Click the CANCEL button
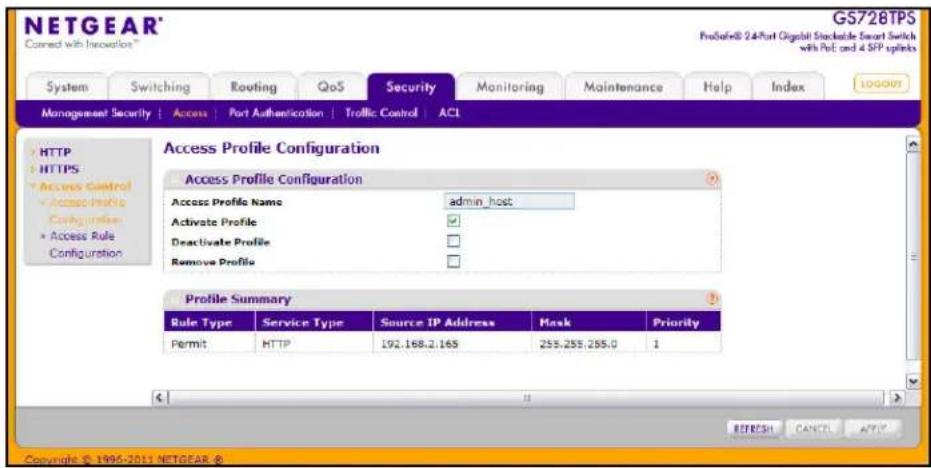Screen dimensions: 931x468 pyautogui.click(x=813, y=428)
